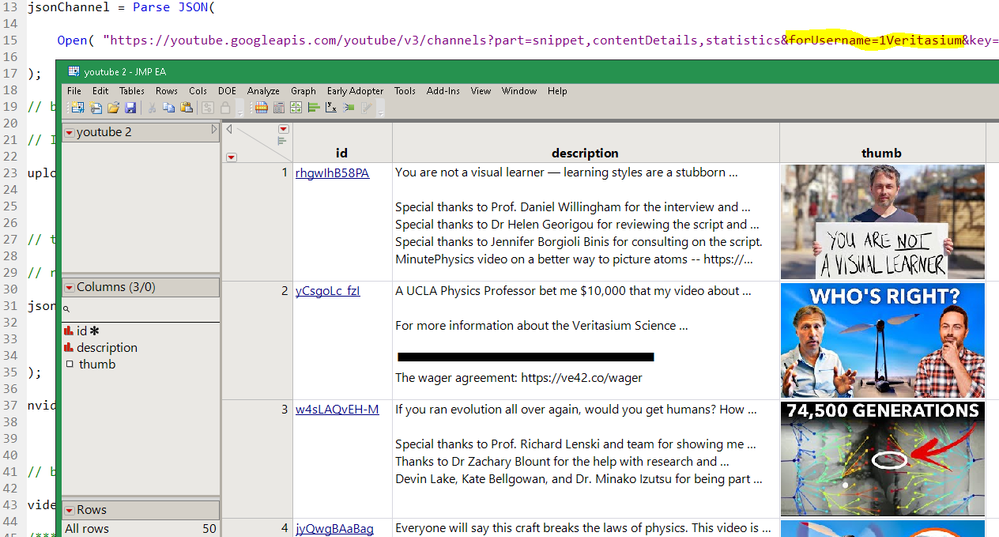Click the Copy toolbar icon
The height and width of the screenshot is (537, 999).
(169, 108)
